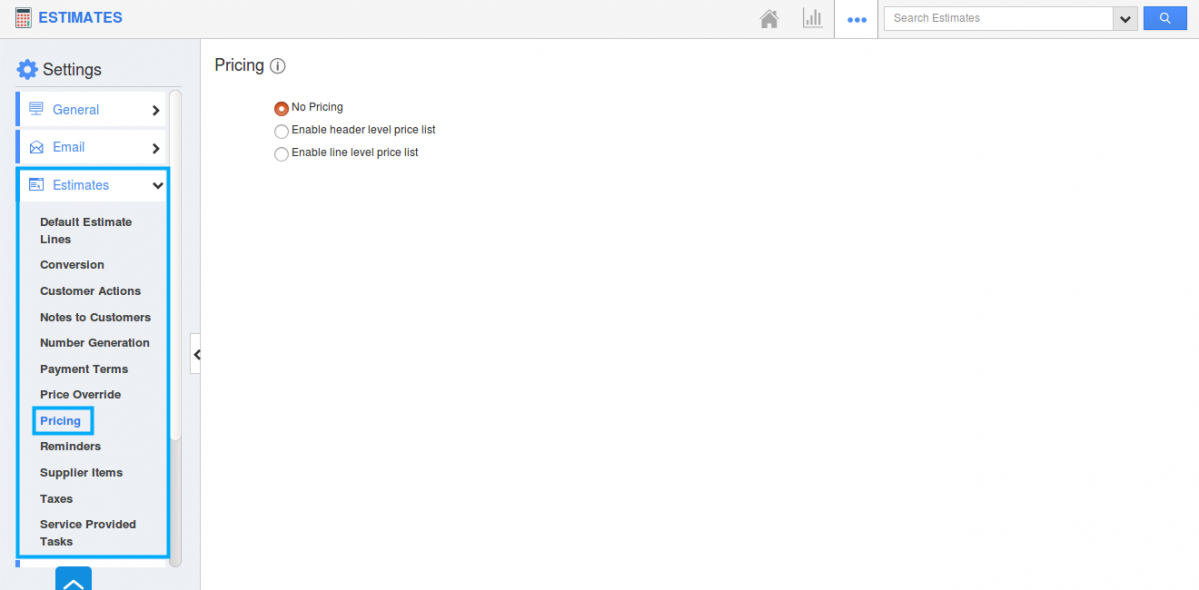
Task: Open Notes to Customers settings
Action: [96, 317]
